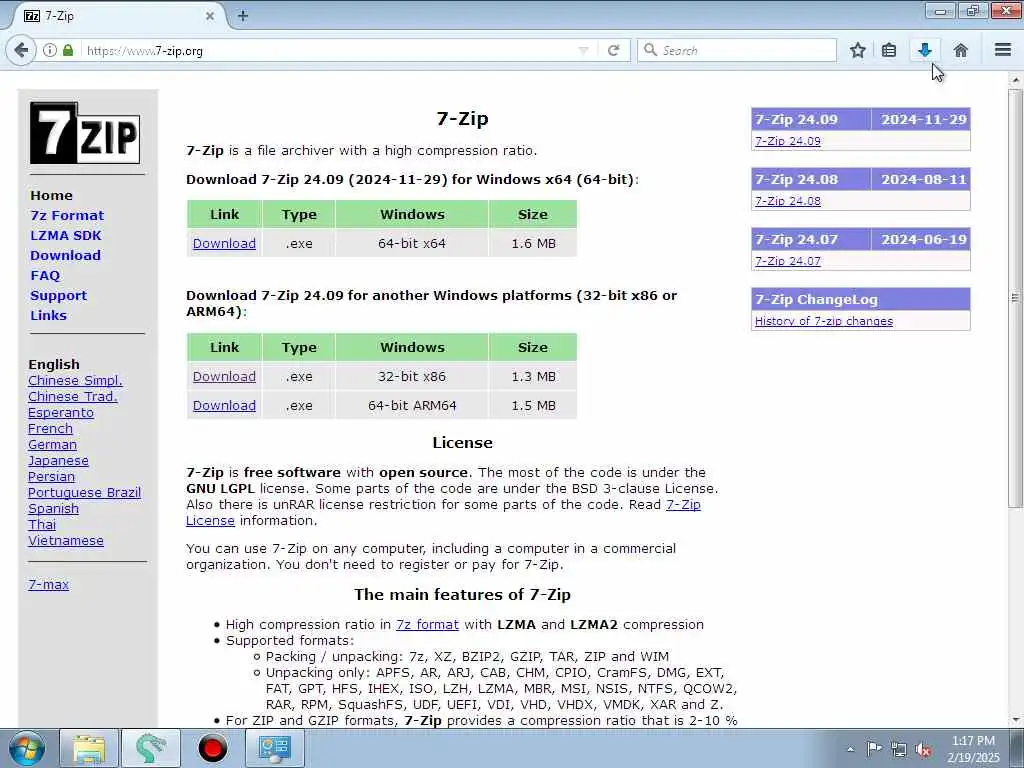Screen dimensions: 1024x768
Task: Click the Action Center flag icon
Action: [x=874, y=749]
